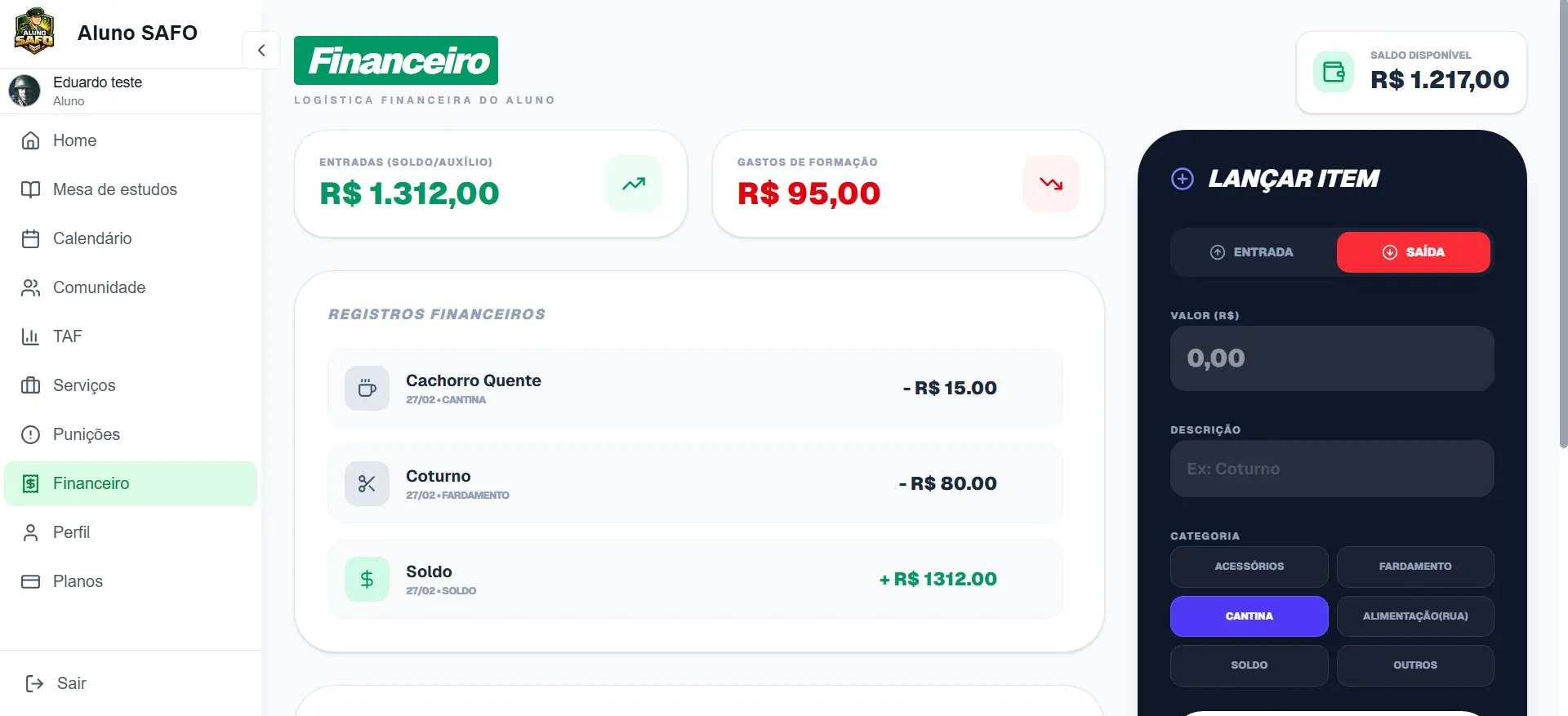Go to the Punições page

click(86, 434)
